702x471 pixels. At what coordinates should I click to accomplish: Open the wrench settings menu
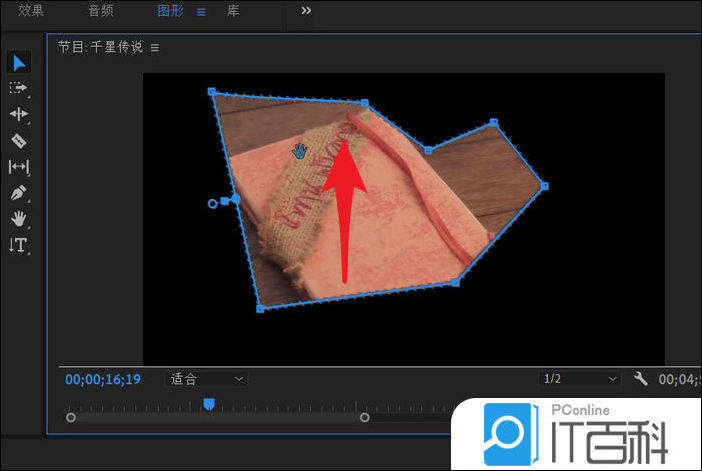[640, 379]
